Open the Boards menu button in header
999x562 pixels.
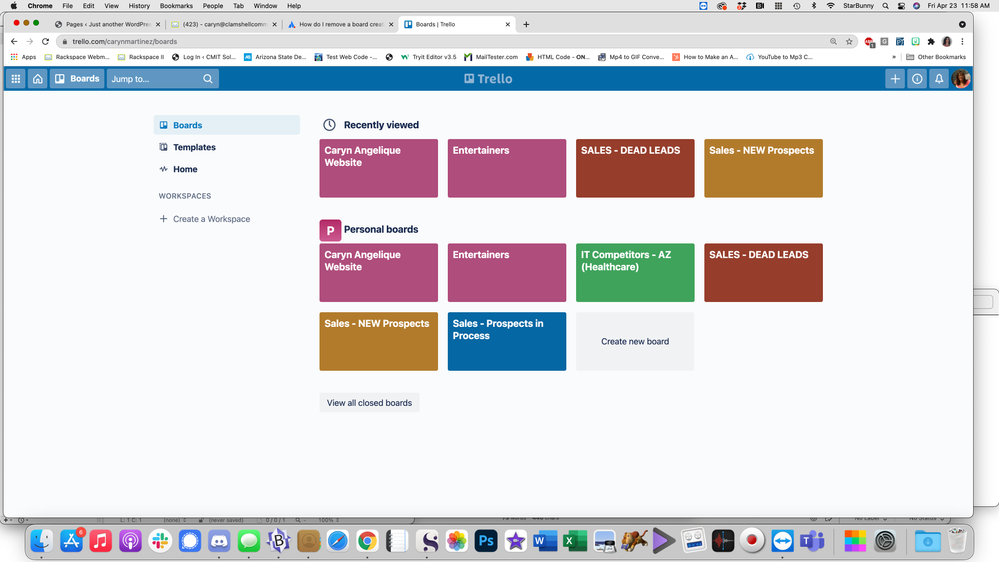pos(77,79)
